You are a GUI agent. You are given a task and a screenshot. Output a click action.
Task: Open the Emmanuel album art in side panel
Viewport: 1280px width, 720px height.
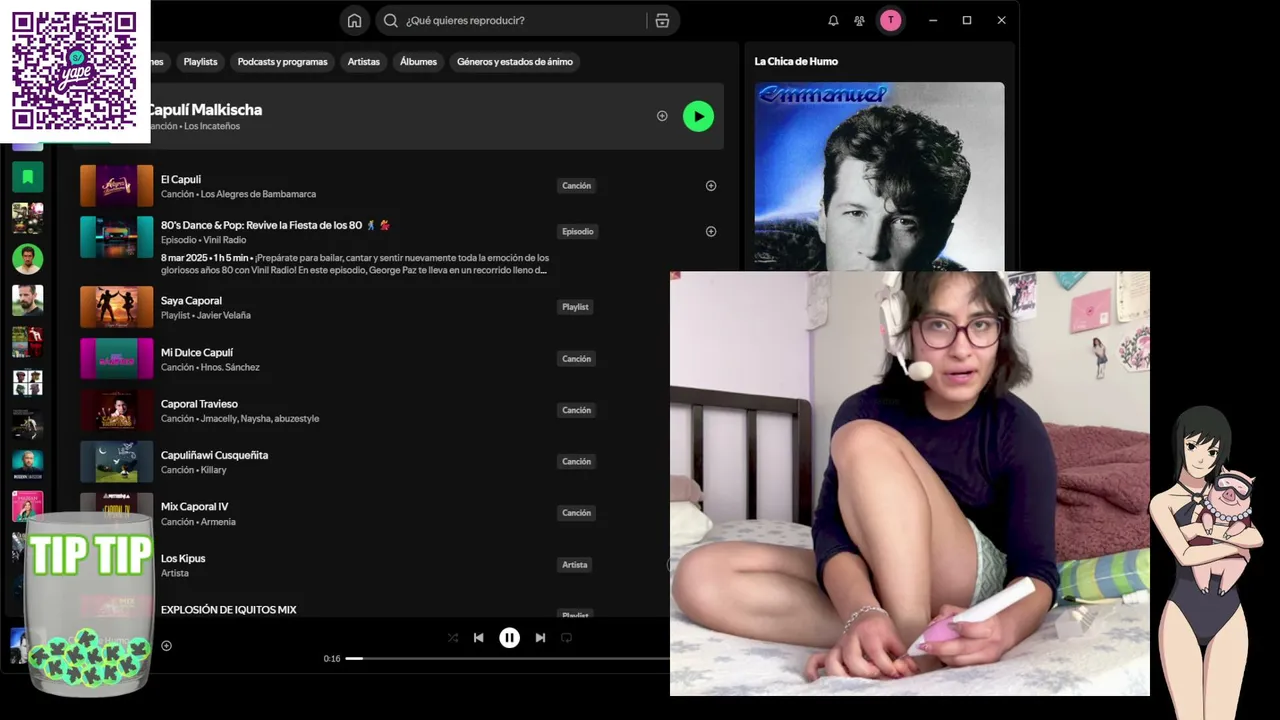pos(879,176)
